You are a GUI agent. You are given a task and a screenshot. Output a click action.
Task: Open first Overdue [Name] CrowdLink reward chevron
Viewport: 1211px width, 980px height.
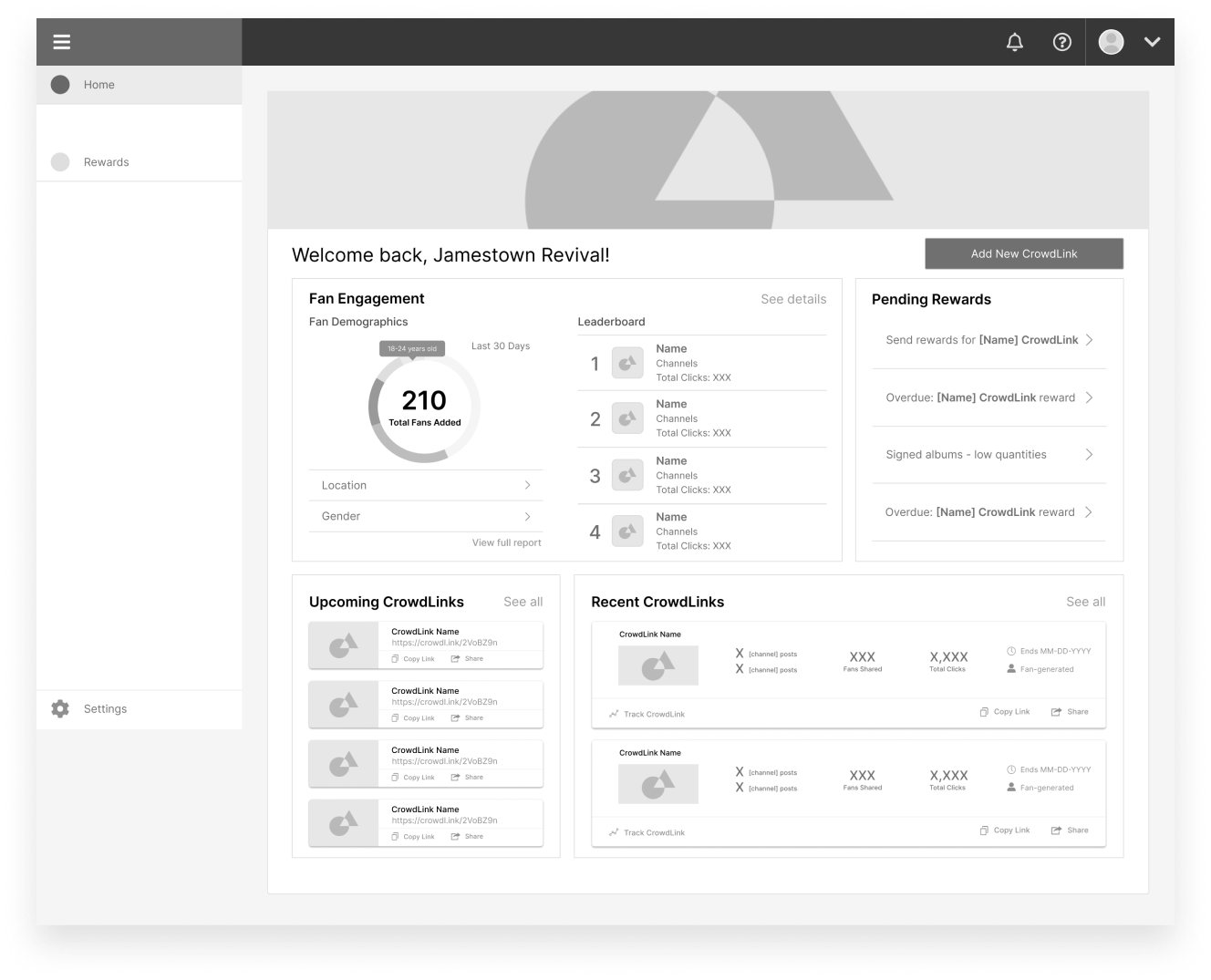[x=1089, y=397]
